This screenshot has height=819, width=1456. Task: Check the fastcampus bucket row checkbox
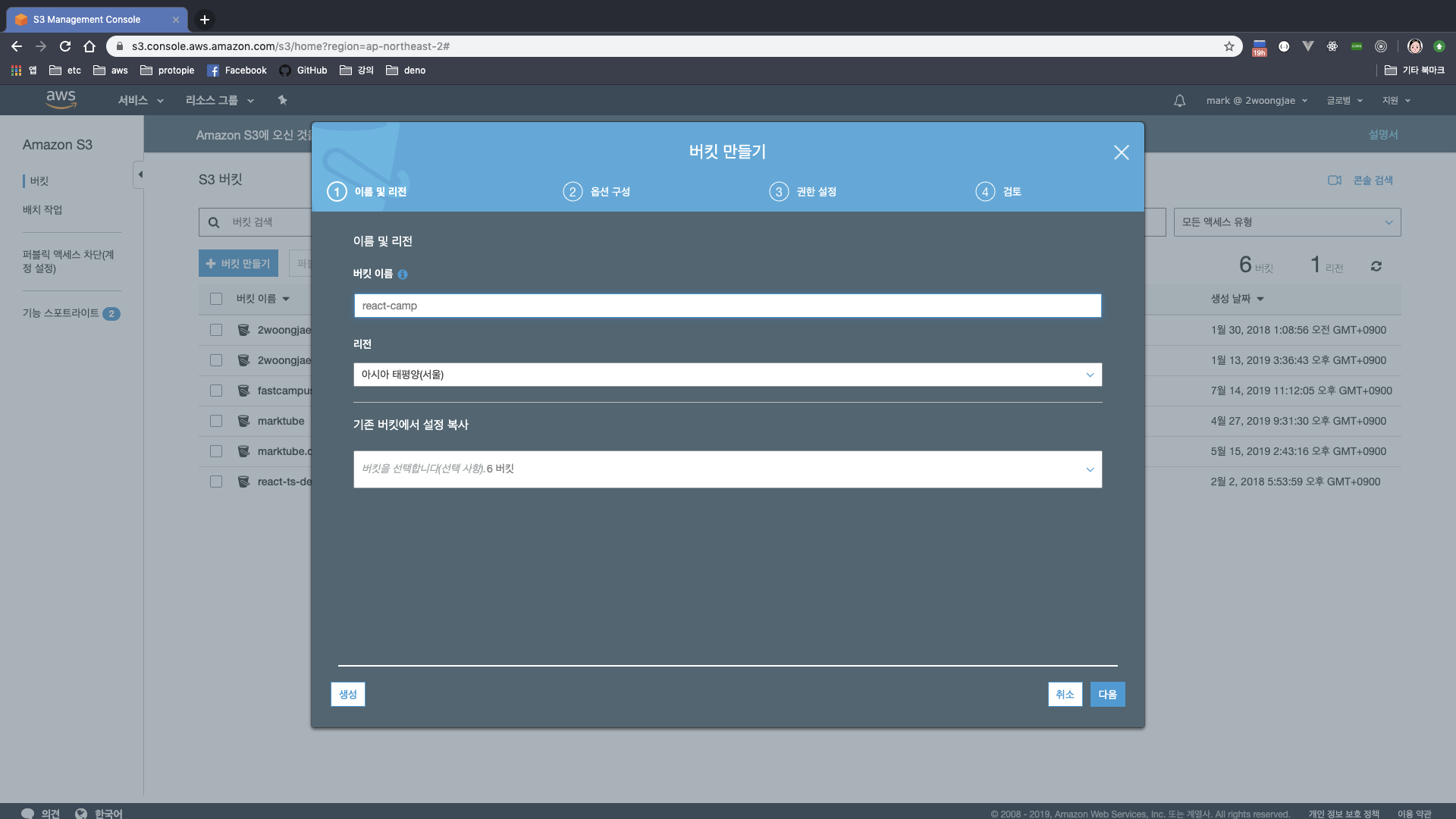pos(216,391)
